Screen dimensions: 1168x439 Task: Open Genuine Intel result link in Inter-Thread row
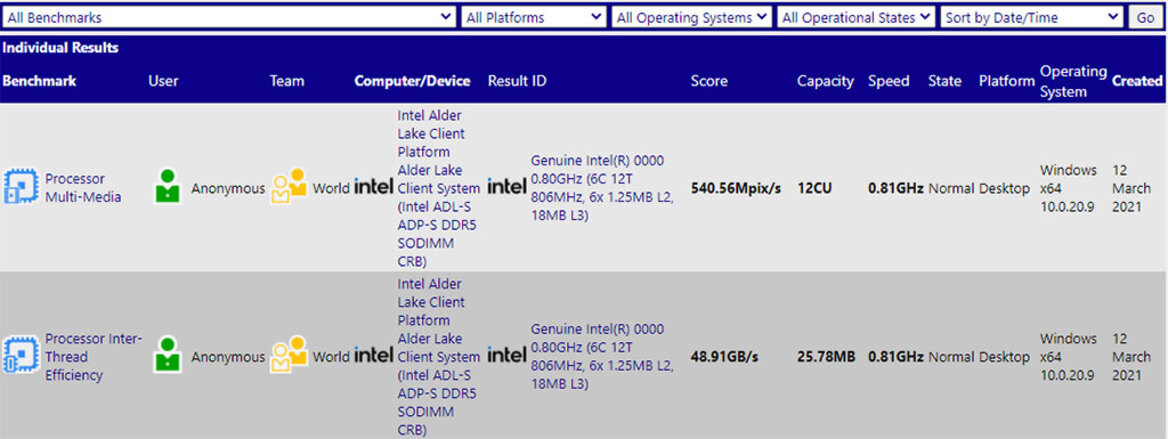click(602, 356)
